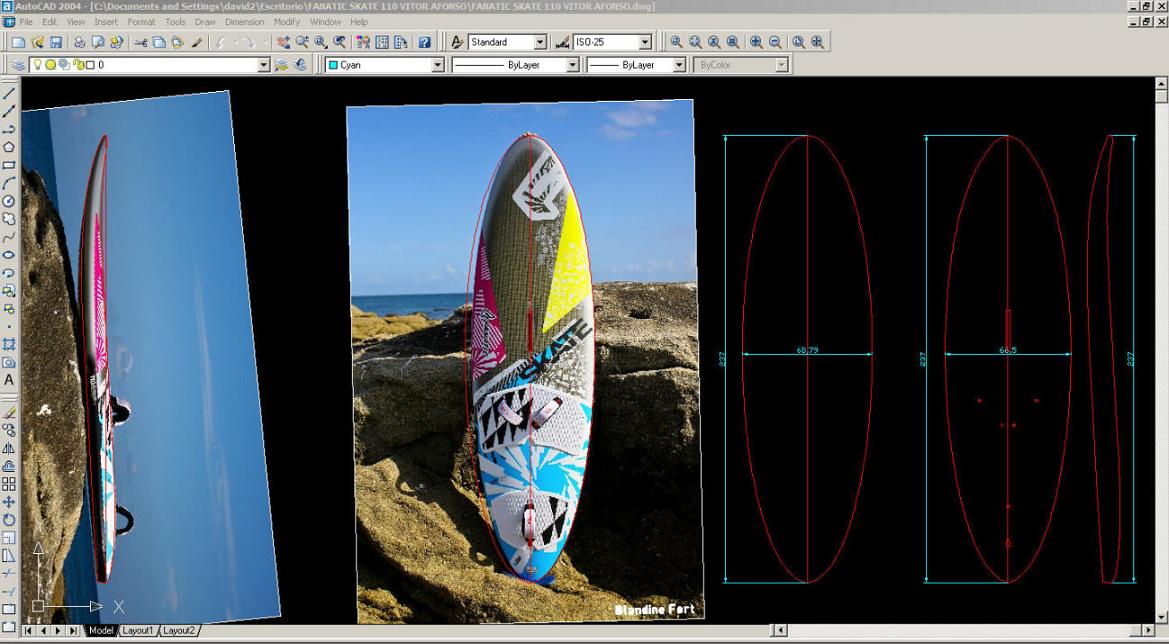Screen dimensions: 1169x644
Task: Toggle layer 0 freeze in viewport icon
Action: pyautogui.click(x=64, y=65)
